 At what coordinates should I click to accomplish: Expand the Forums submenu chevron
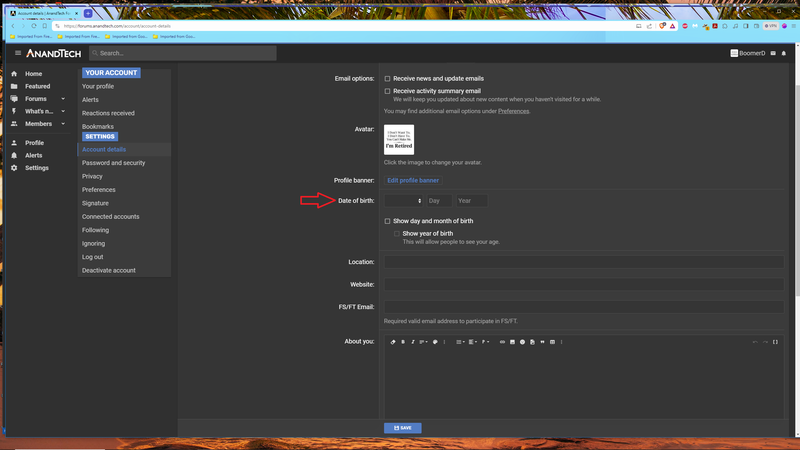(63, 98)
